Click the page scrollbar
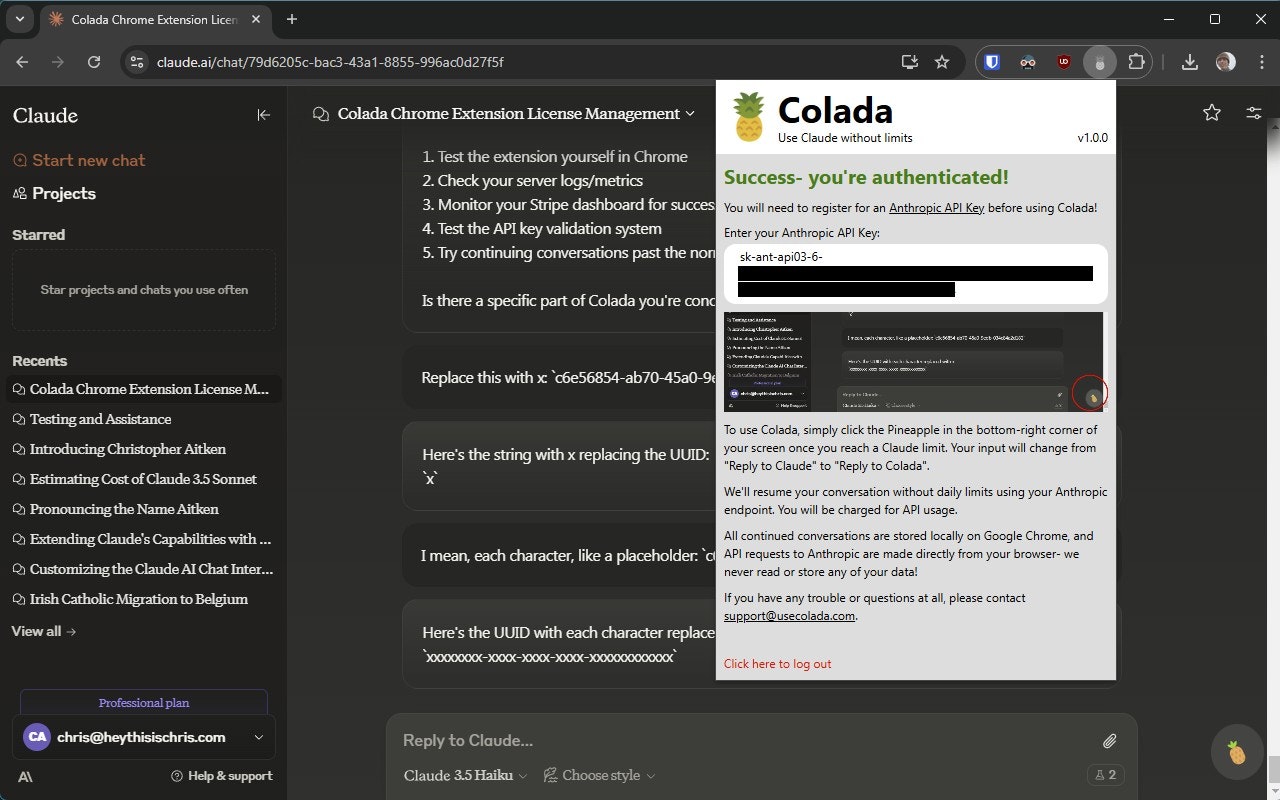 coord(1273,770)
